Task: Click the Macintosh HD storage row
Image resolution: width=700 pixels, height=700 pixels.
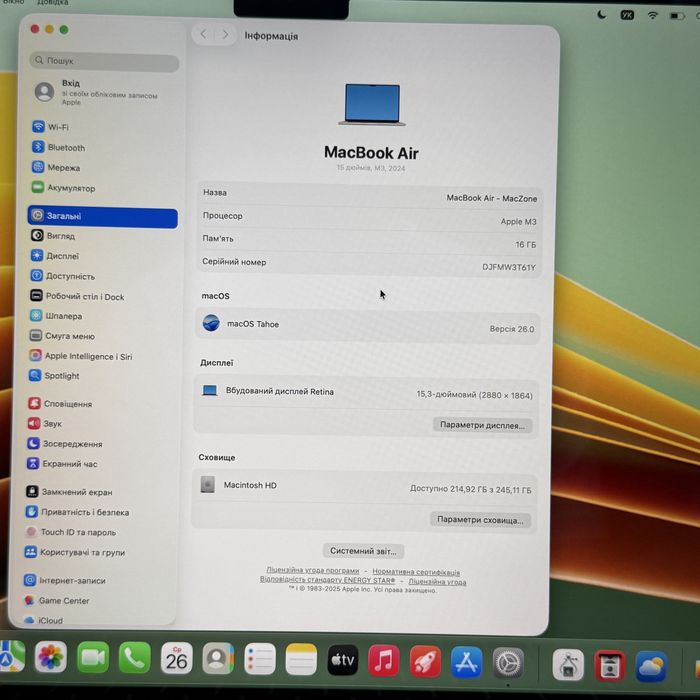Action: tap(364, 487)
